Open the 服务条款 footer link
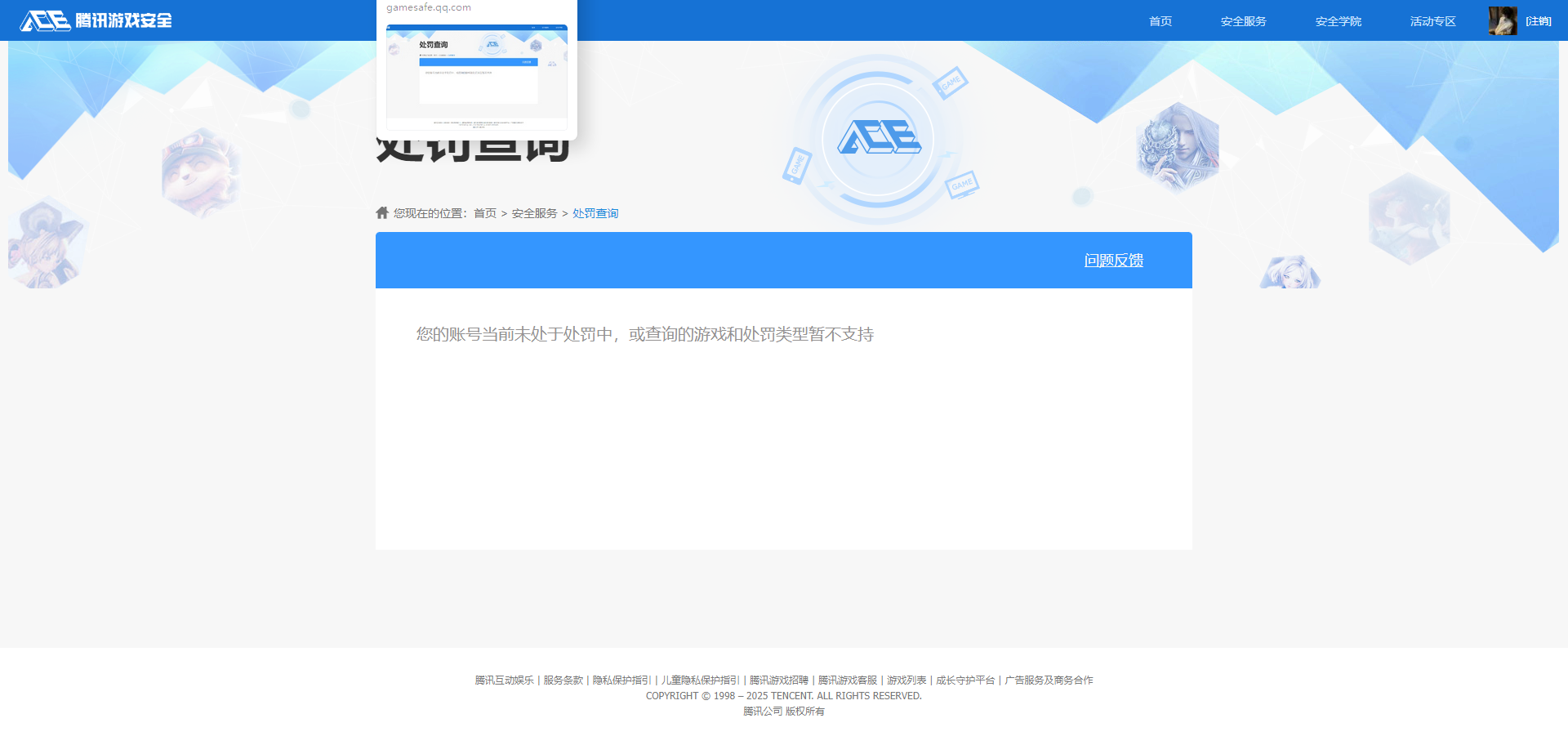 561,680
